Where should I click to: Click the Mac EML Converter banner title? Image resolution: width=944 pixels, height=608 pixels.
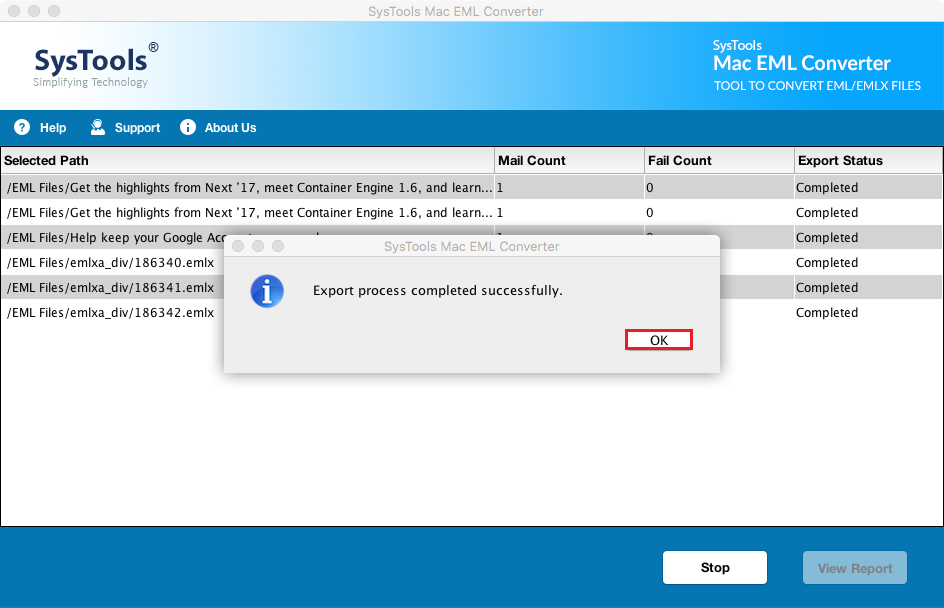[x=801, y=63]
